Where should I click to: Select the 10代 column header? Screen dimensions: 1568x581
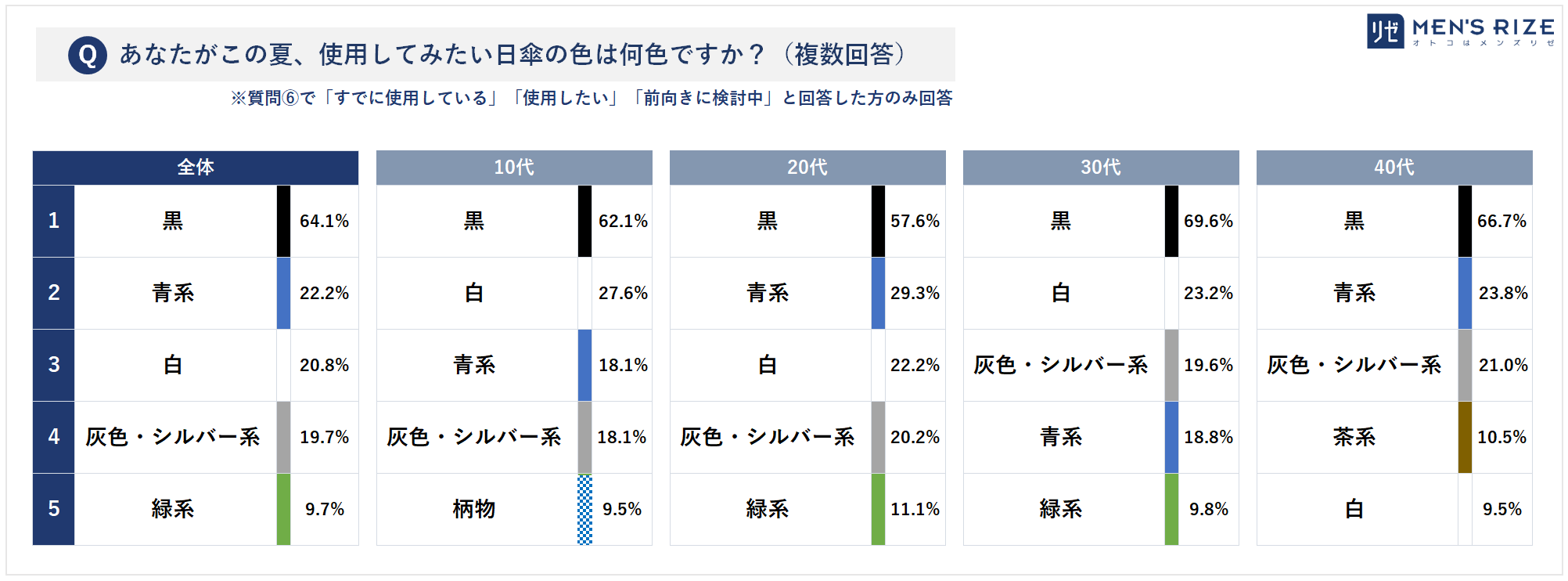click(514, 168)
